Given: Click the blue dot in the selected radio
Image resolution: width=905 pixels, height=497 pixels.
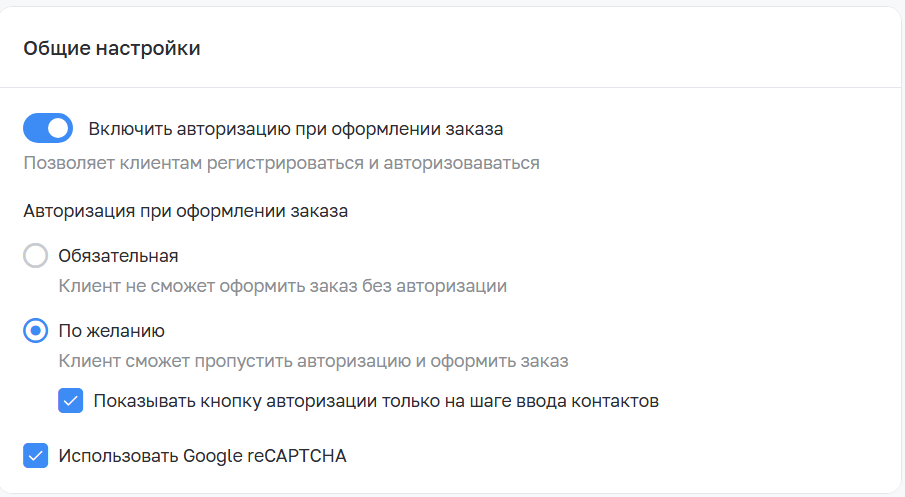Looking at the screenshot, I should point(35,331).
